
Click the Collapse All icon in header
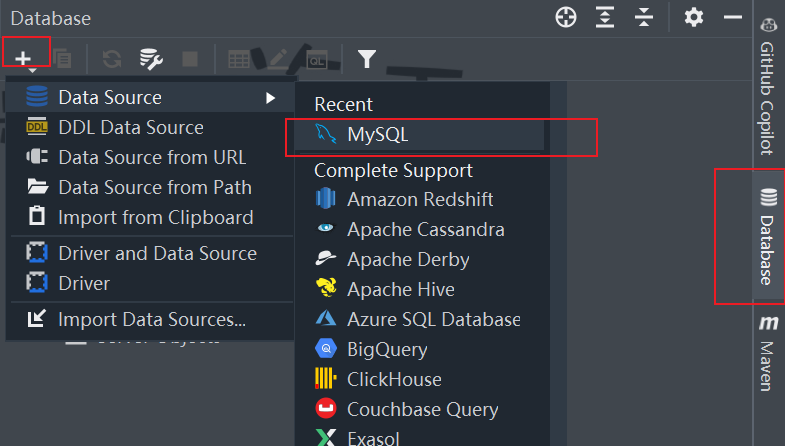pos(644,18)
